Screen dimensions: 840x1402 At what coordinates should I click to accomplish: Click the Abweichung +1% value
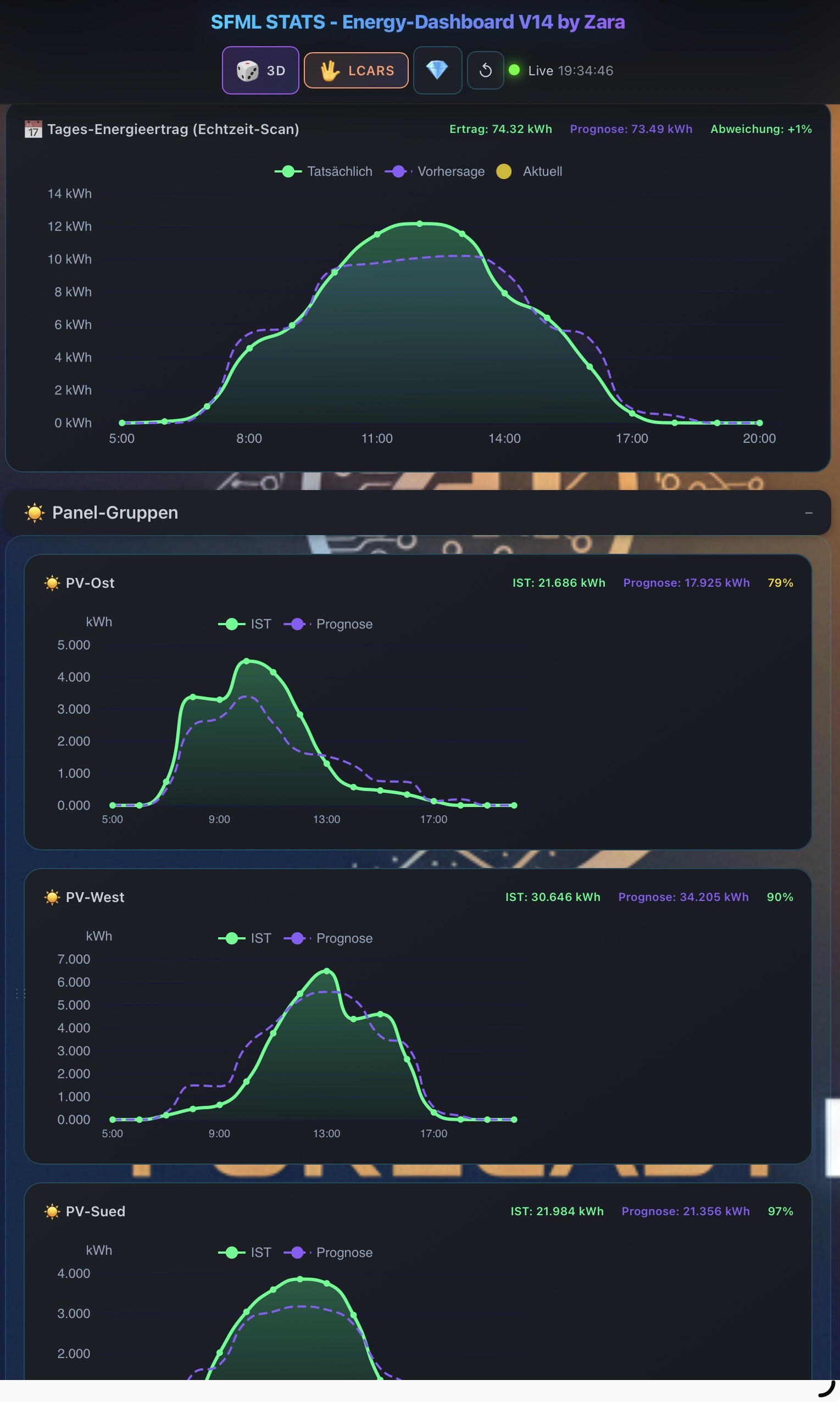tap(761, 129)
